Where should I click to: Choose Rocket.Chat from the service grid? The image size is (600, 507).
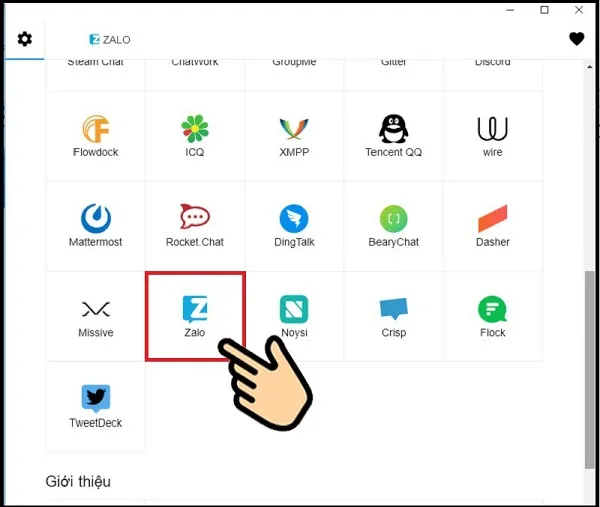coord(195,219)
